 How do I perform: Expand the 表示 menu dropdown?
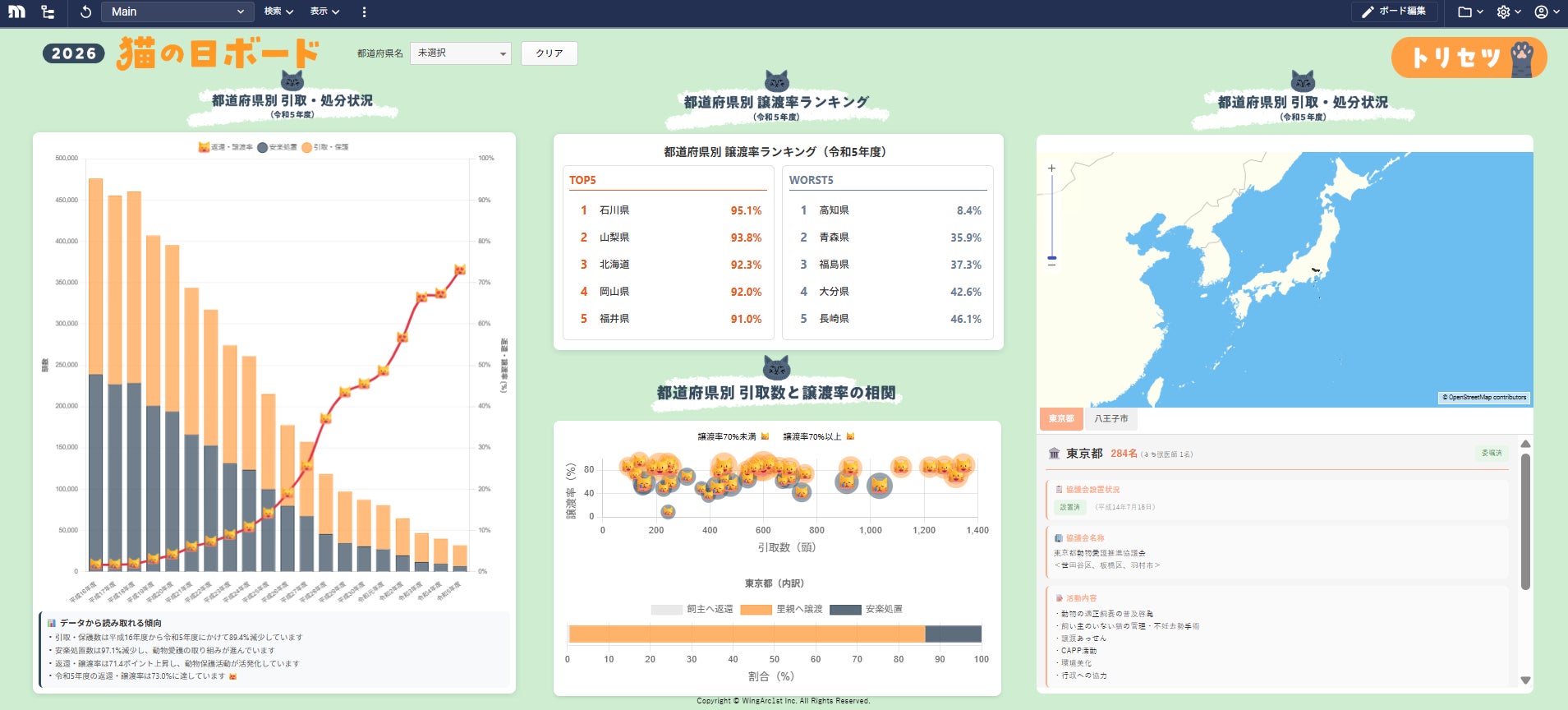coord(324,12)
